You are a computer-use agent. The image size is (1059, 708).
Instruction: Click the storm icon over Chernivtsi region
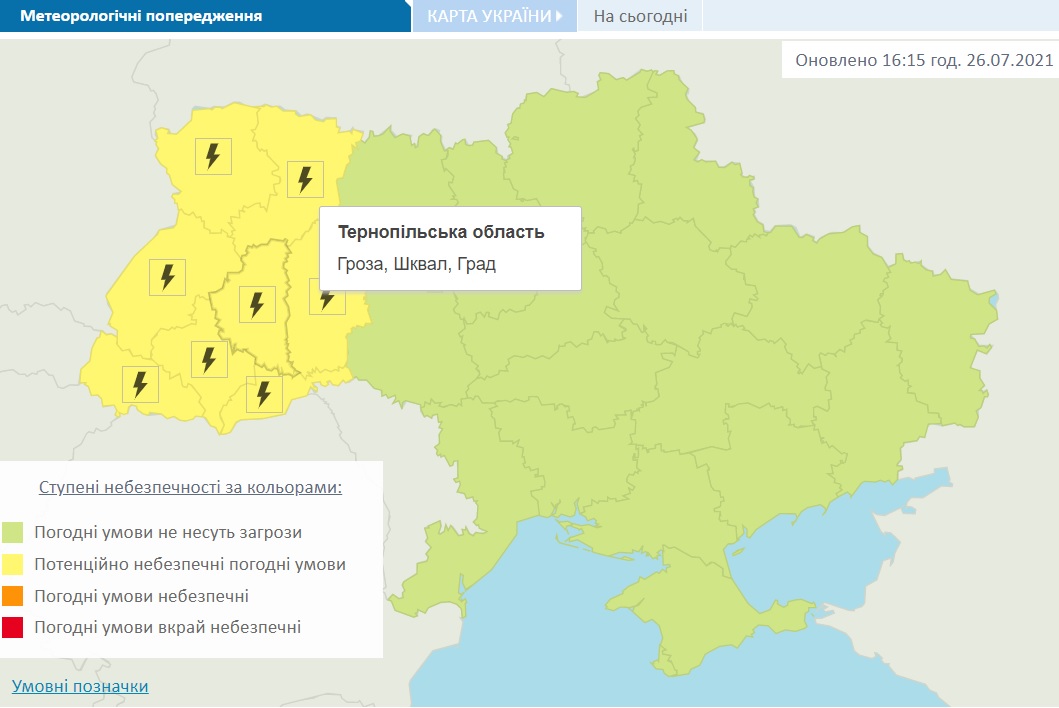click(263, 392)
